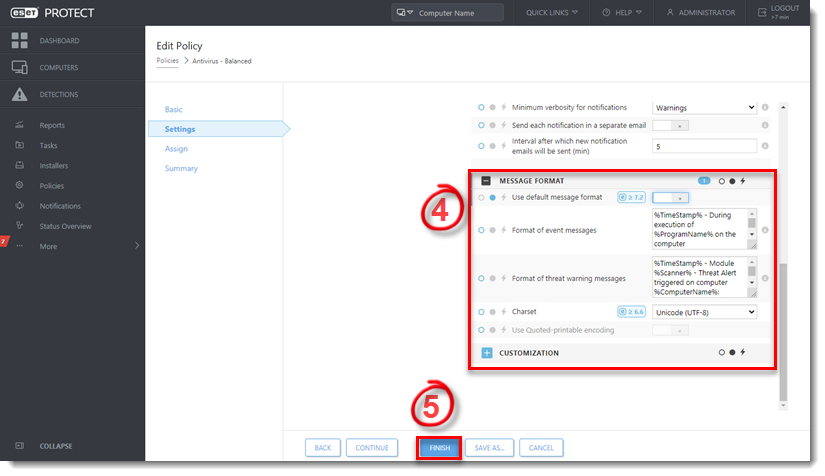Go to the Basic step
Viewport: 825px width, 476px height.
[x=174, y=109]
